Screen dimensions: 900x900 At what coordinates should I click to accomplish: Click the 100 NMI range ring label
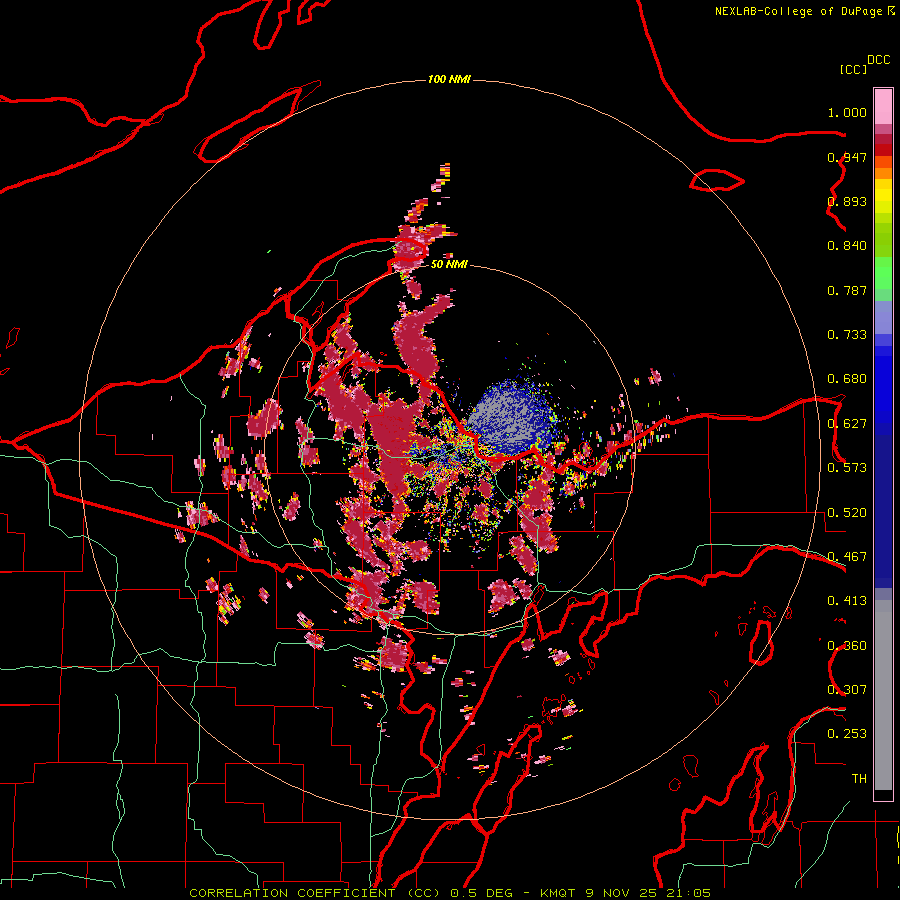449,79
